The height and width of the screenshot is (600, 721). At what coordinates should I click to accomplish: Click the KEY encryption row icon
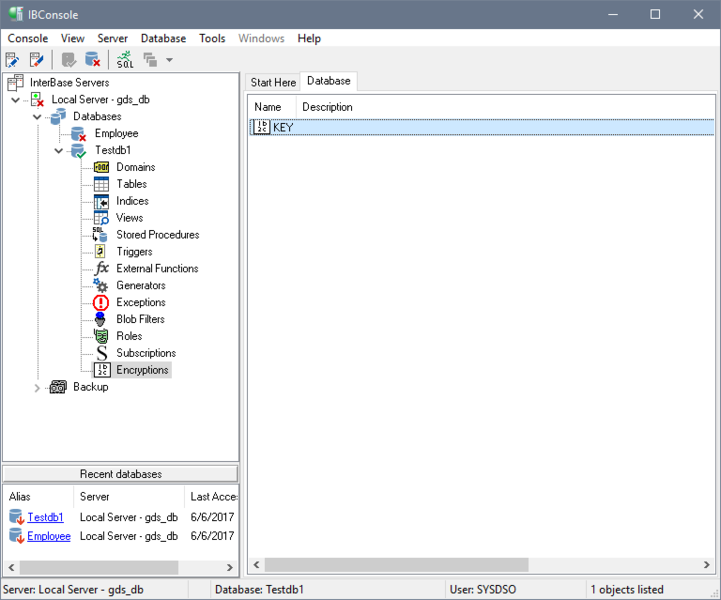(x=261, y=127)
